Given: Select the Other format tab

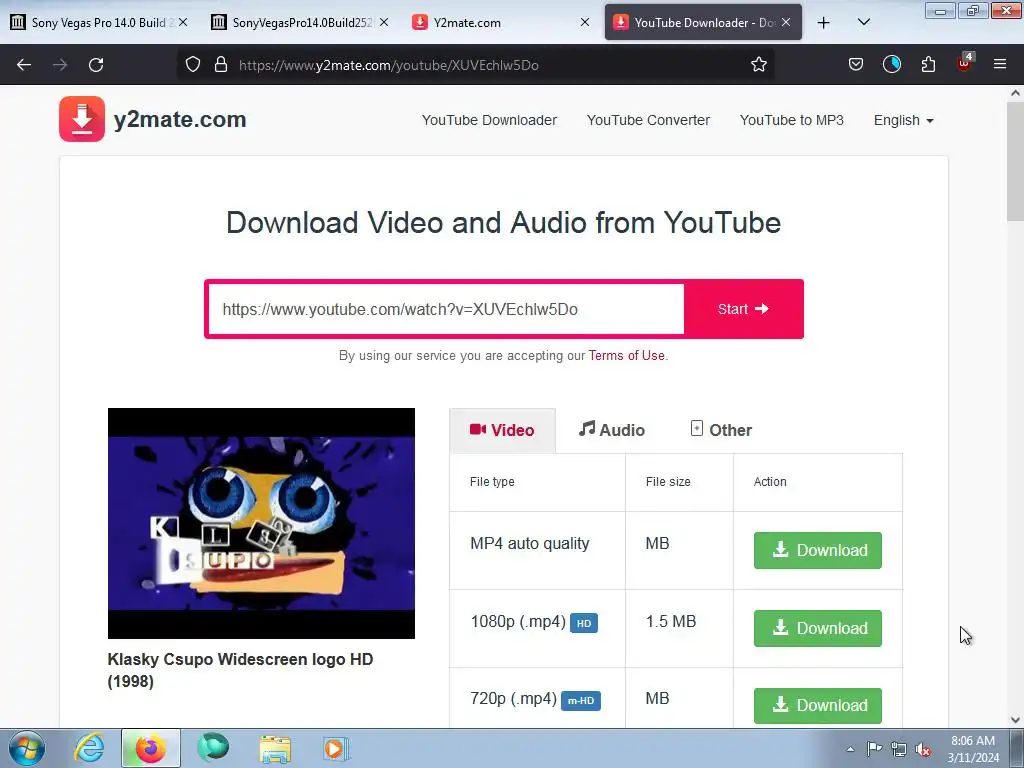Looking at the screenshot, I should click(x=721, y=430).
